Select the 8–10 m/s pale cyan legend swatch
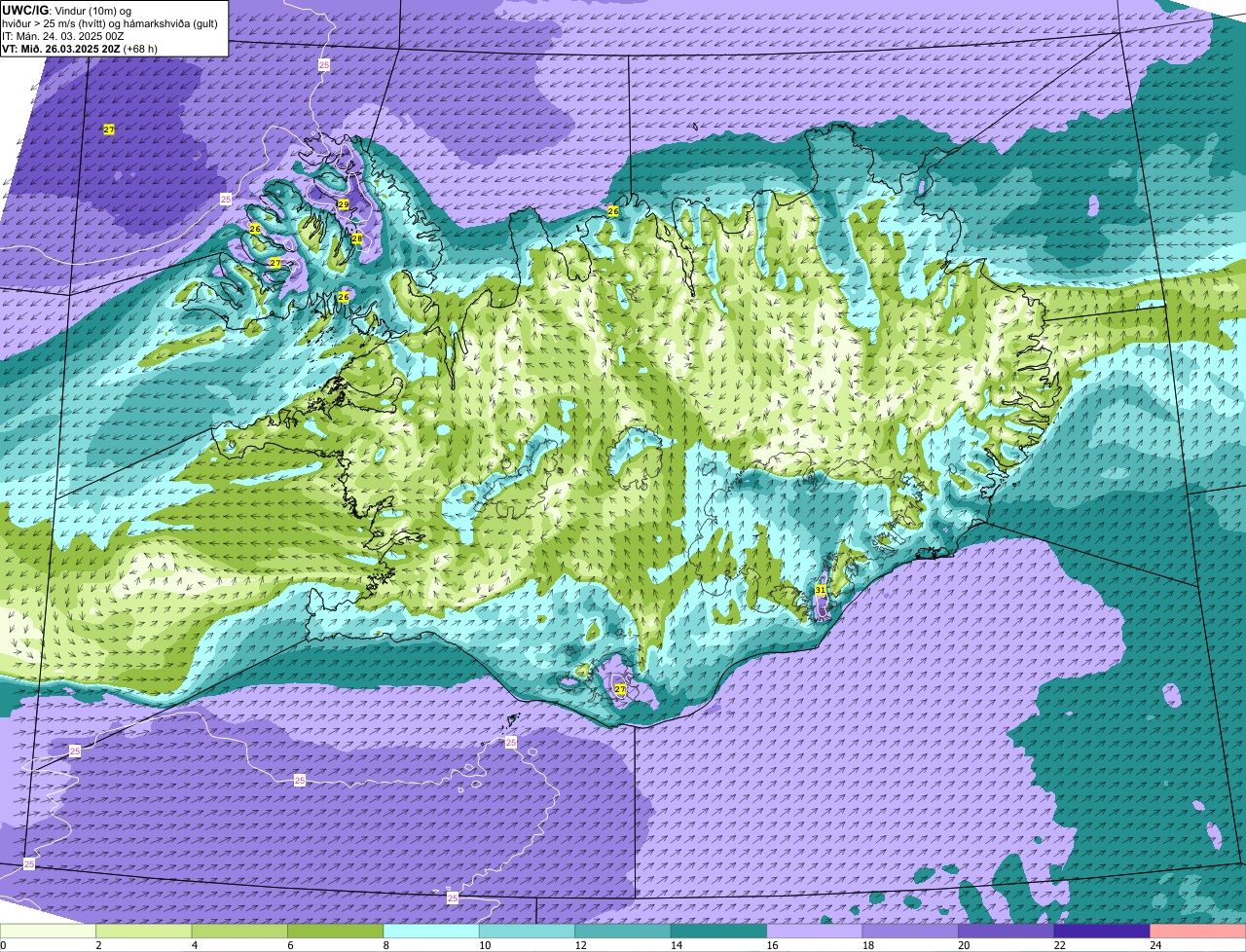Screen dimensions: 1246x952 (431, 931)
